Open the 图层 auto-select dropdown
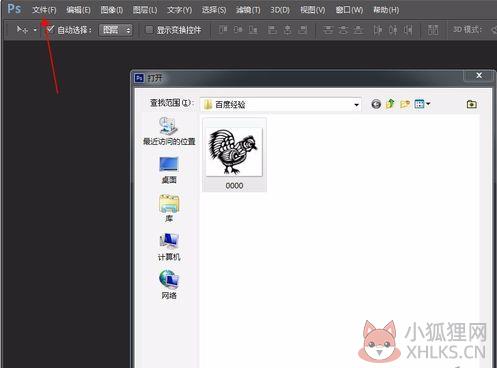The height and width of the screenshot is (368, 497). pyautogui.click(x=116, y=30)
